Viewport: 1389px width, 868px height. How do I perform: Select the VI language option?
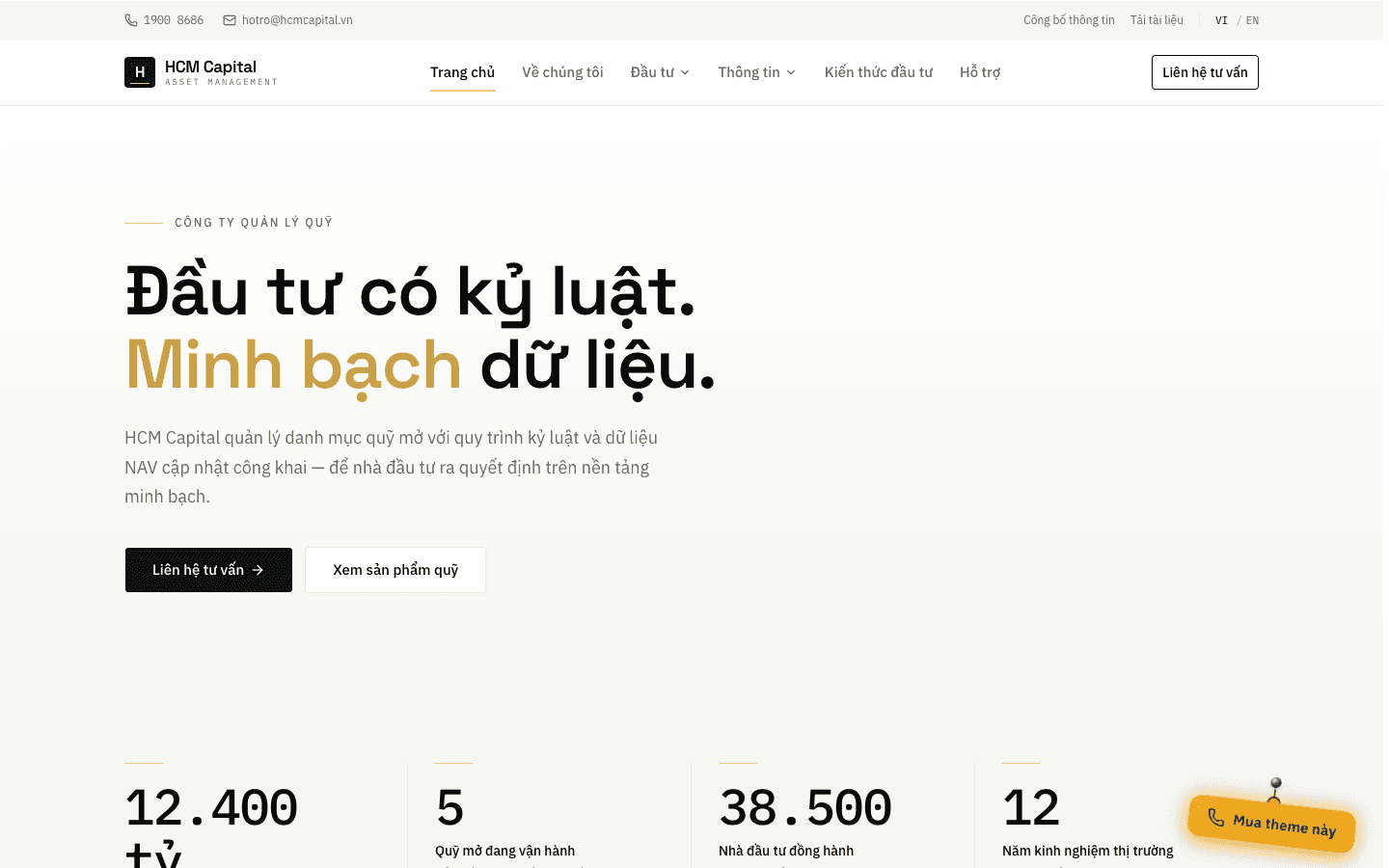click(x=1221, y=20)
